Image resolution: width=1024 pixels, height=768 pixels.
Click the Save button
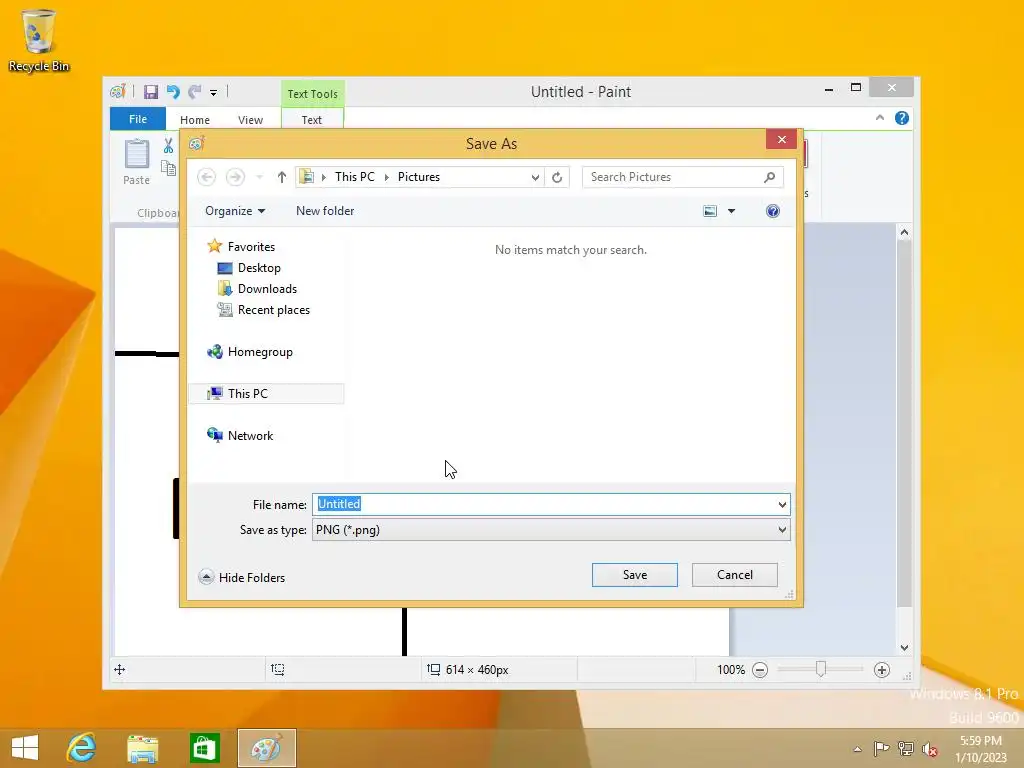click(635, 575)
